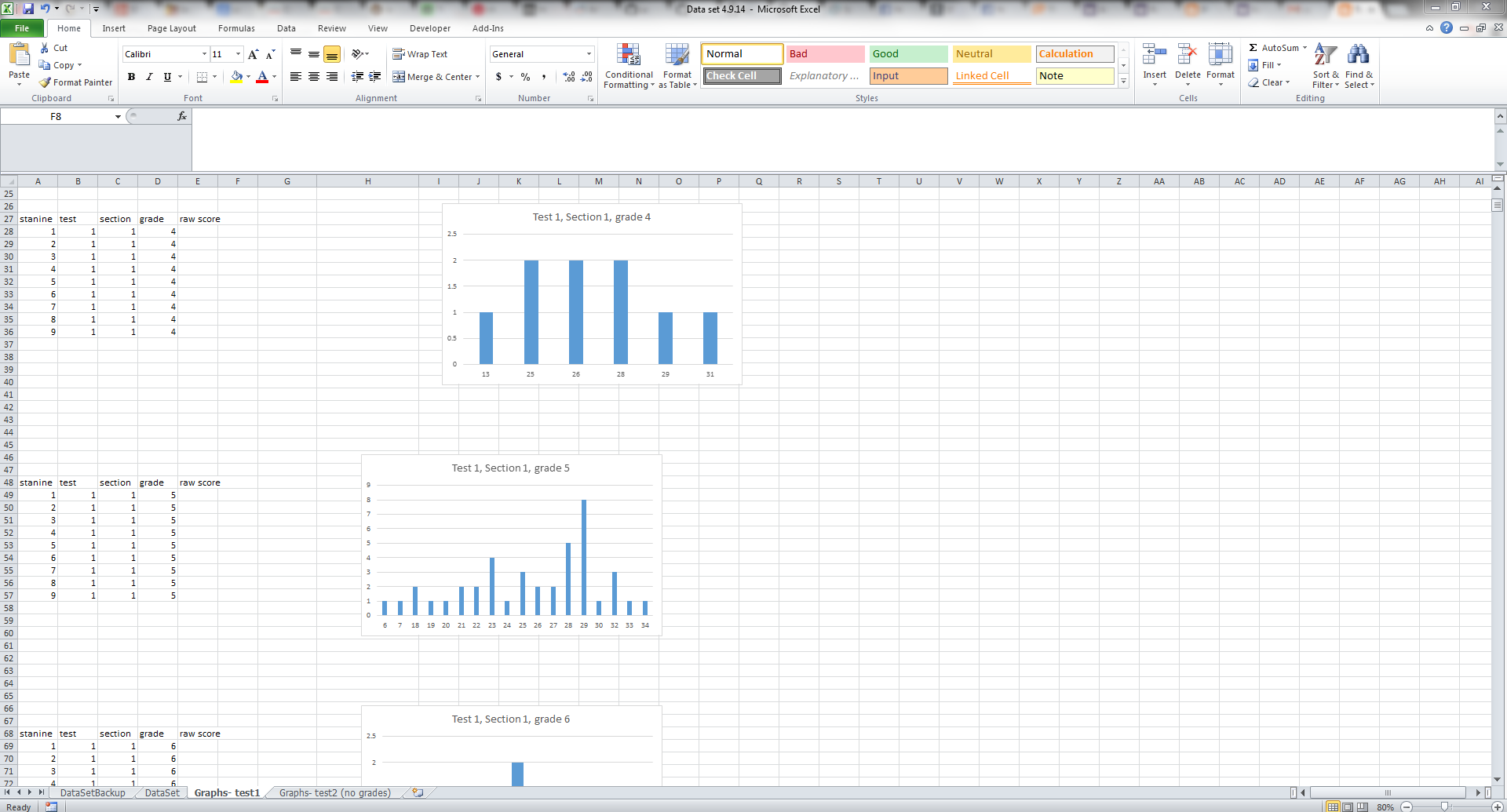Open Sort & Filter menu
The height and width of the screenshot is (812, 1507).
point(1326,66)
